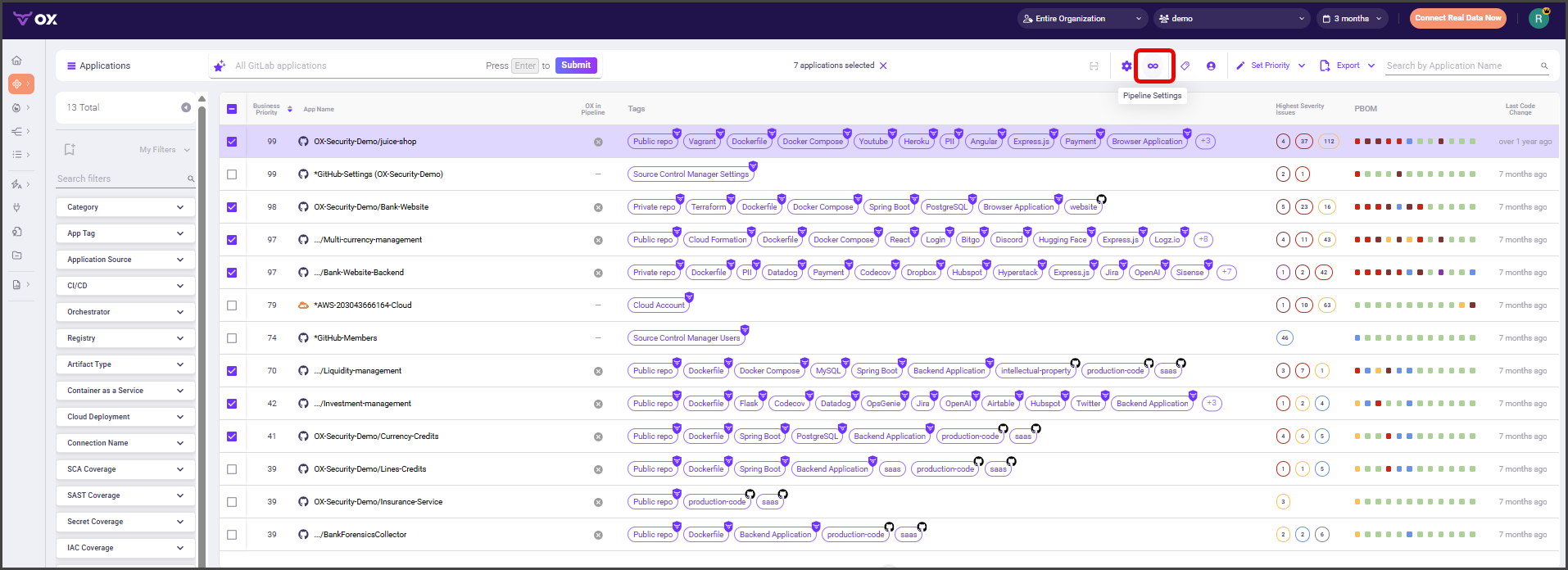Viewport: 1568px width, 570px height.
Task: Open the 3 months date range dropdown
Action: click(1351, 18)
